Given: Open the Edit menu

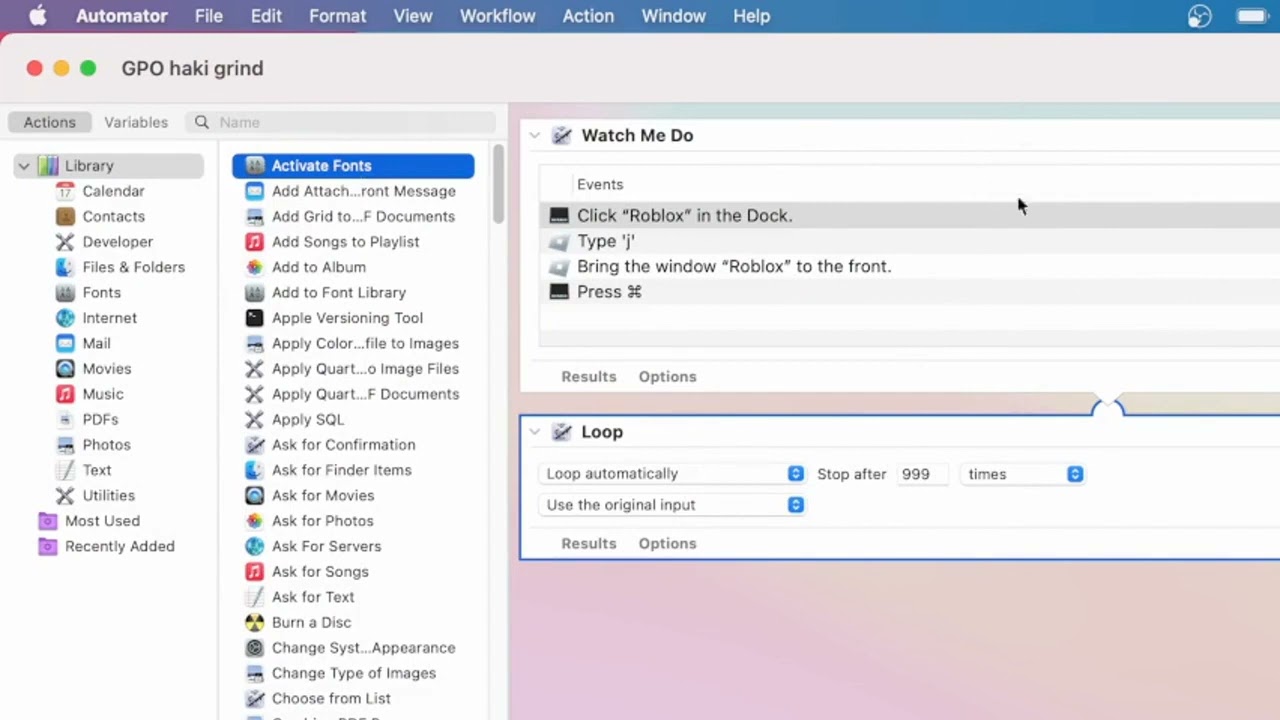Looking at the screenshot, I should pos(266,16).
